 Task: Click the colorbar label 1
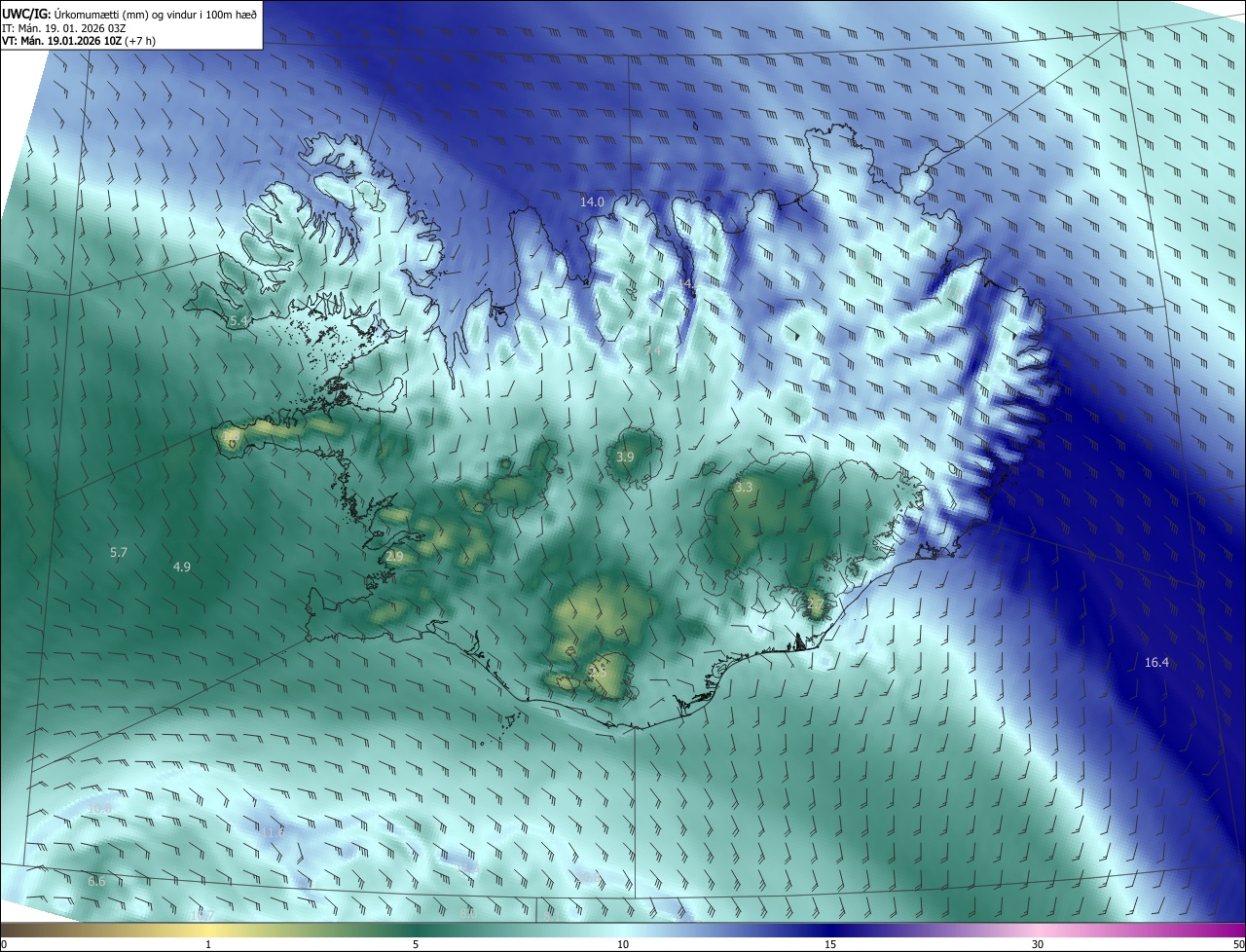click(x=208, y=944)
